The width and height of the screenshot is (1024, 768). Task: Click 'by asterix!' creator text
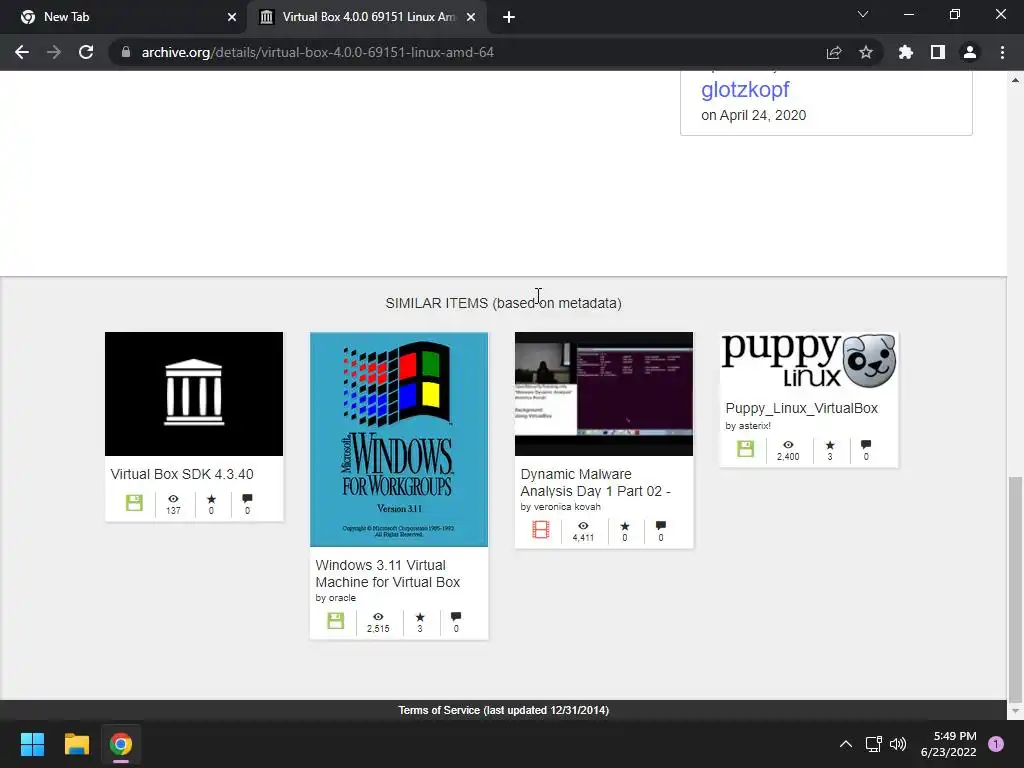click(x=748, y=426)
